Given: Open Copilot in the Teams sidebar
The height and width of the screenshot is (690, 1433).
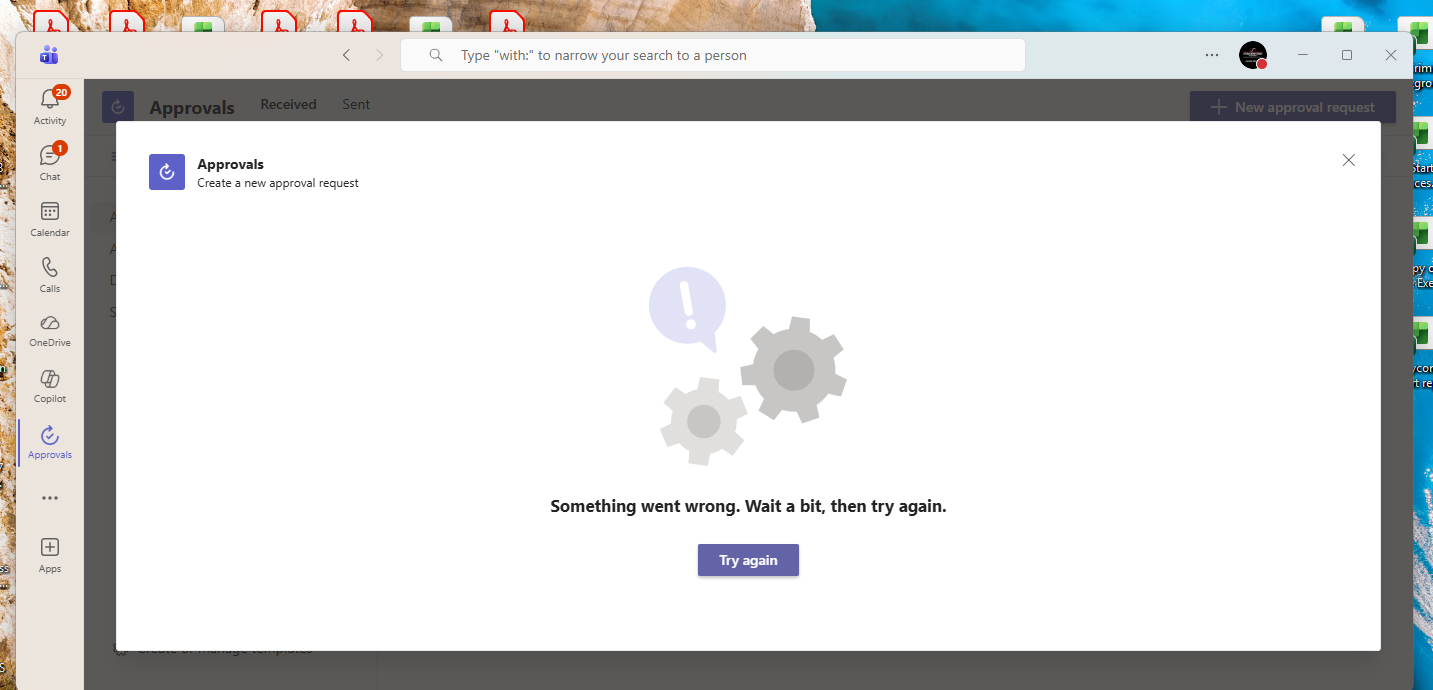Looking at the screenshot, I should (50, 386).
